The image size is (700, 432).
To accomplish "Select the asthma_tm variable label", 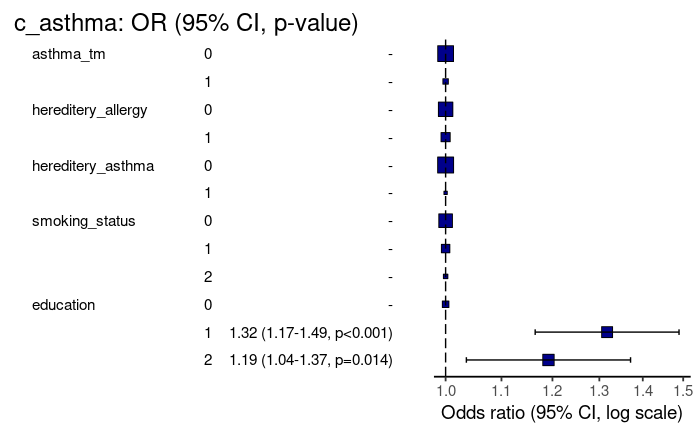I will tap(69, 53).
